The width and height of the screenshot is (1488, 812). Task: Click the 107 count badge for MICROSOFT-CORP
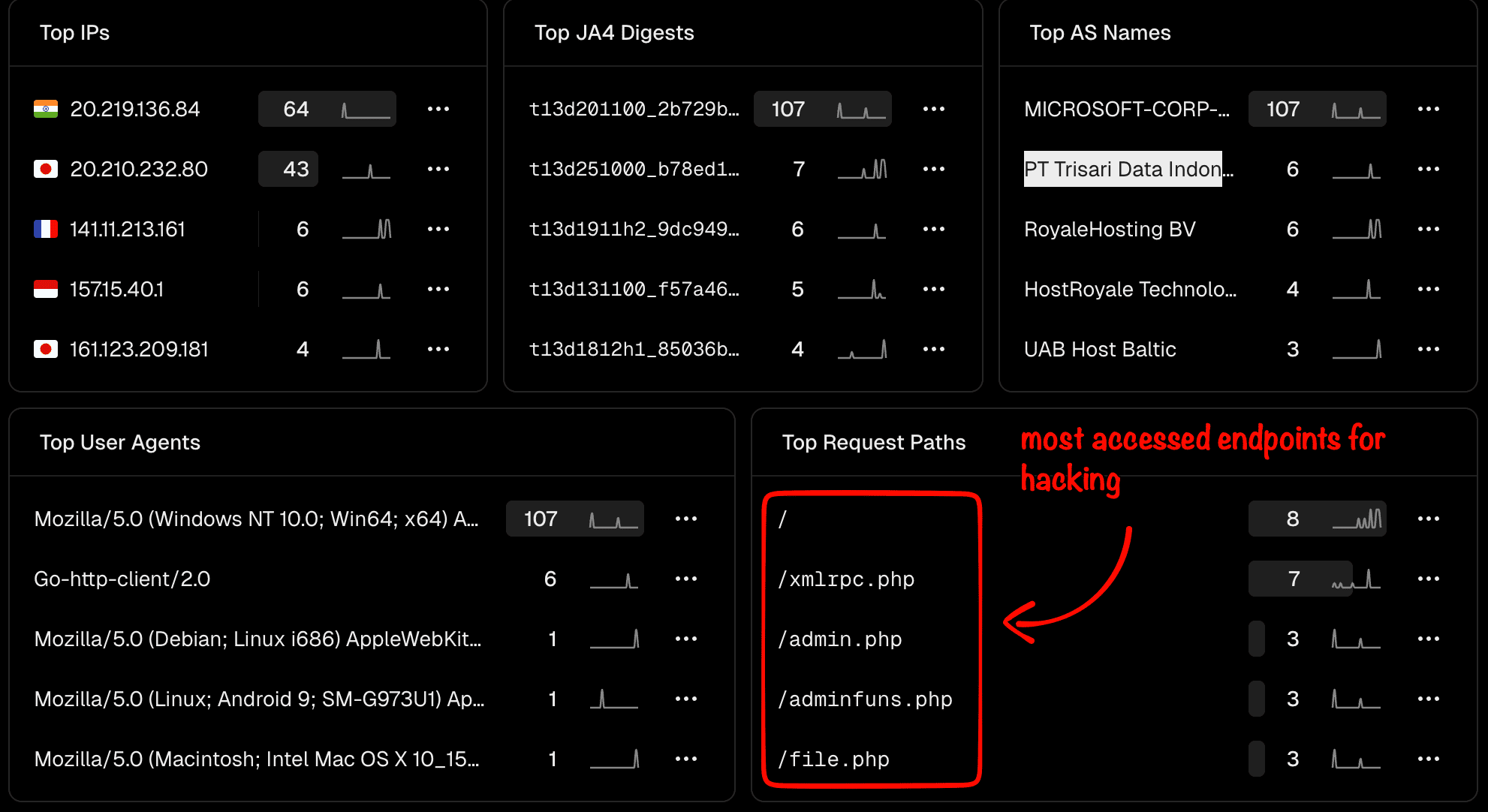1282,109
